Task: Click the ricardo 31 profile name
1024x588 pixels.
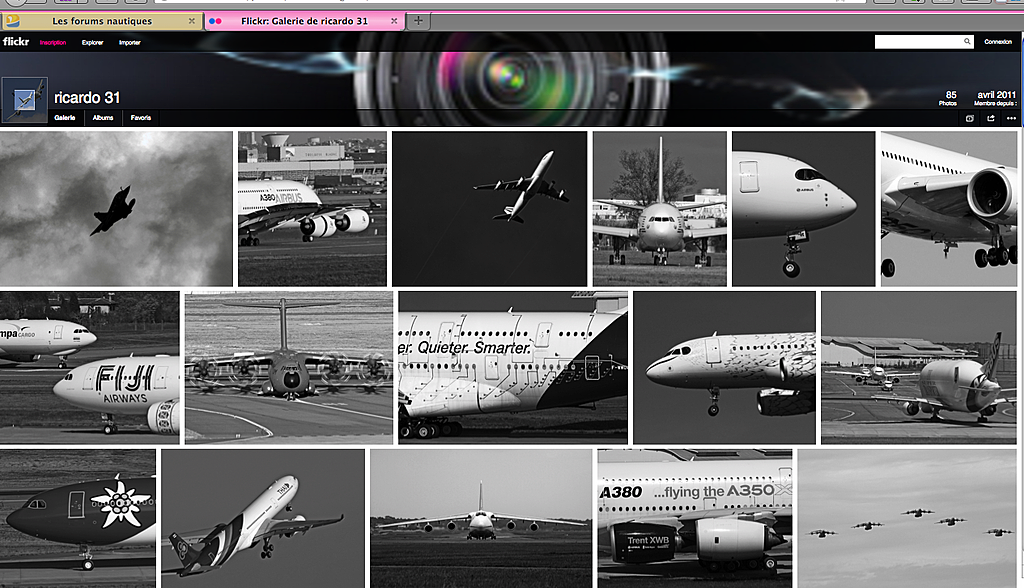Action: (87, 97)
